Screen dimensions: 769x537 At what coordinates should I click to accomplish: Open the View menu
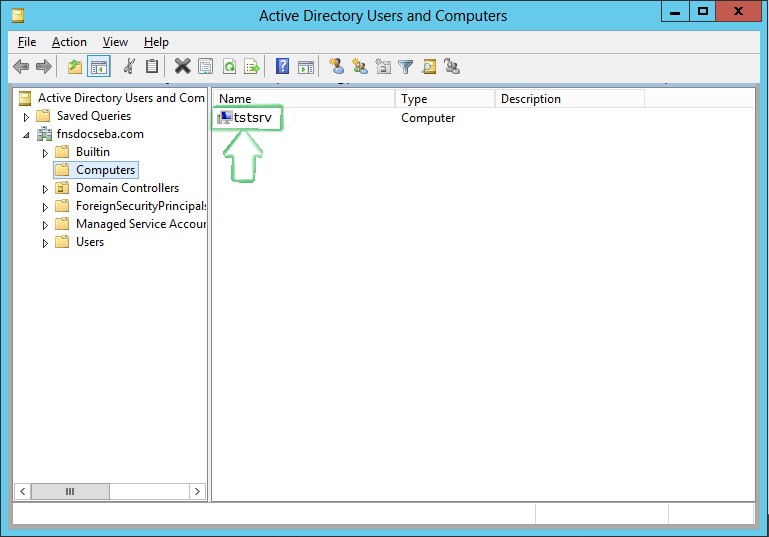point(115,42)
